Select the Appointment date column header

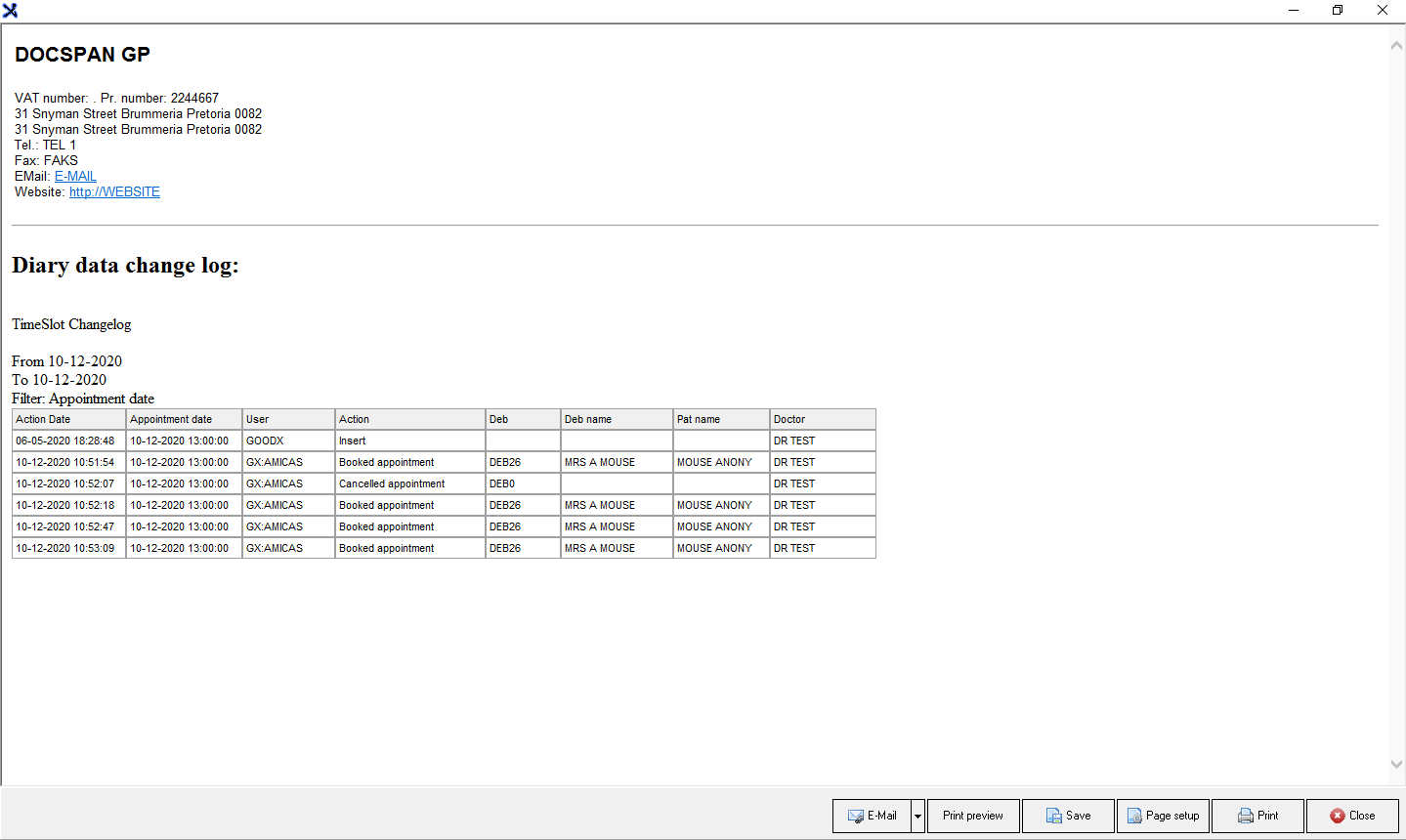pos(171,419)
